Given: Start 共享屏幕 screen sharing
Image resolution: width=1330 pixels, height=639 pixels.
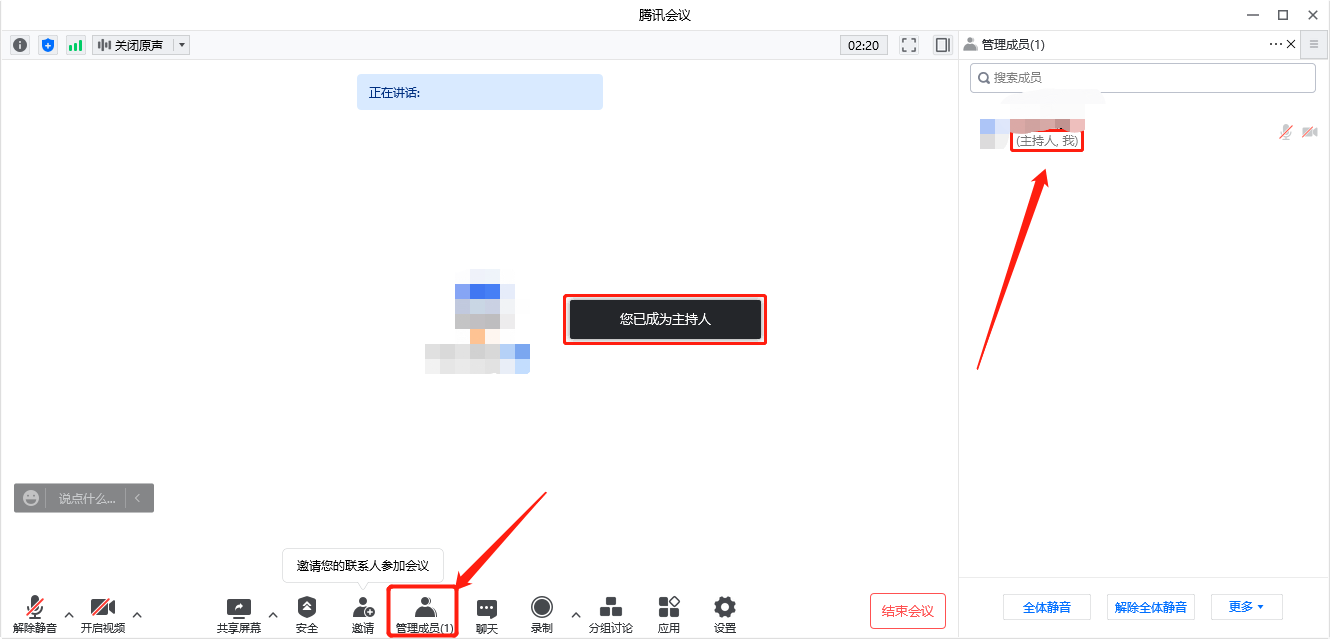Looking at the screenshot, I should 239,614.
